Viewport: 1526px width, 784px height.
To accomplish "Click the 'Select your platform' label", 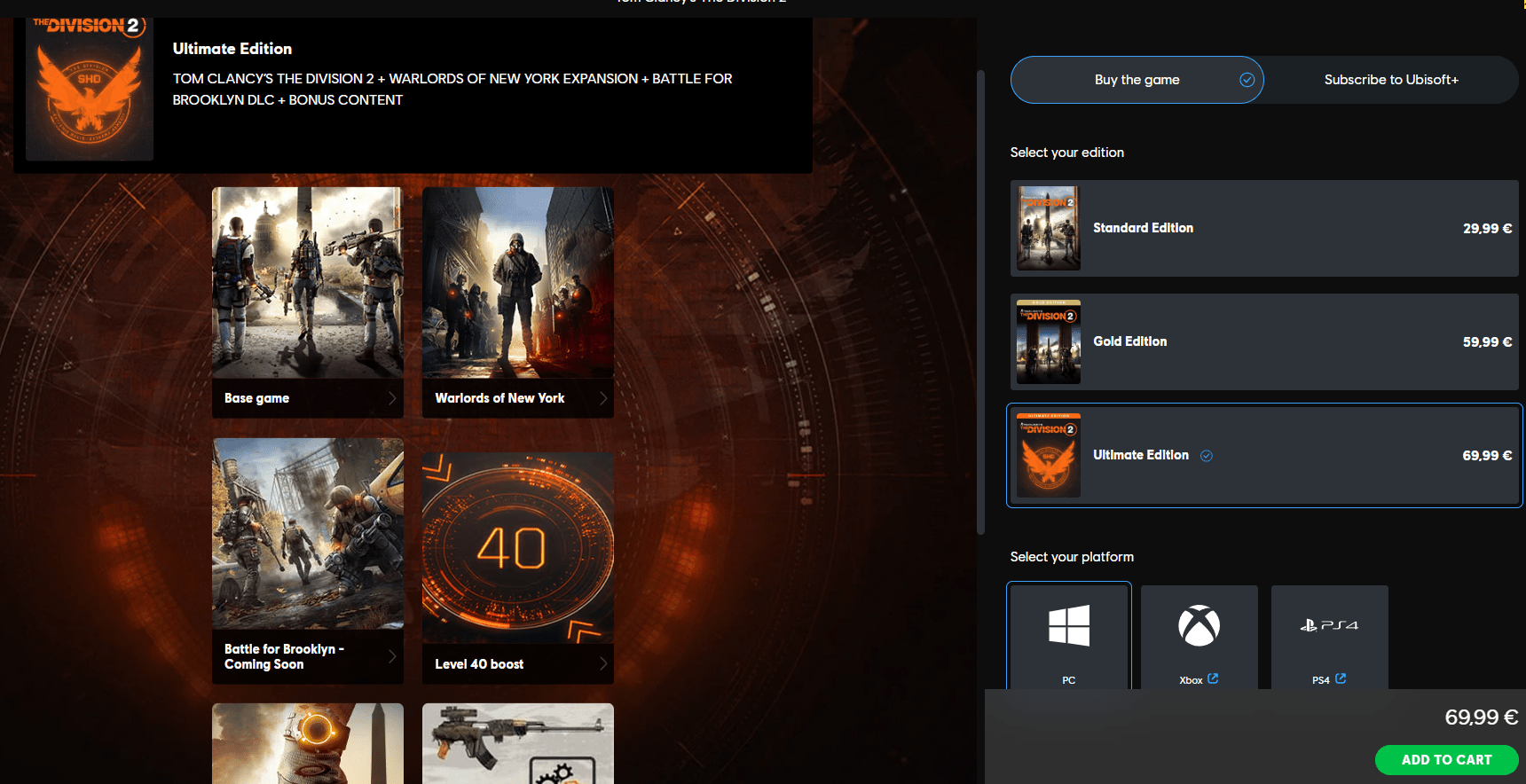I will pos(1072,557).
